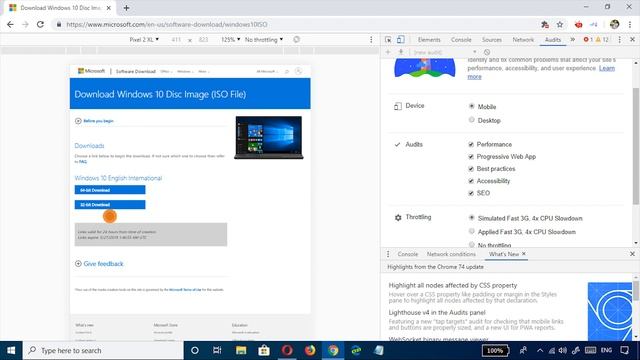Select the Mobile device radio
640x360 pixels.
[x=471, y=106]
